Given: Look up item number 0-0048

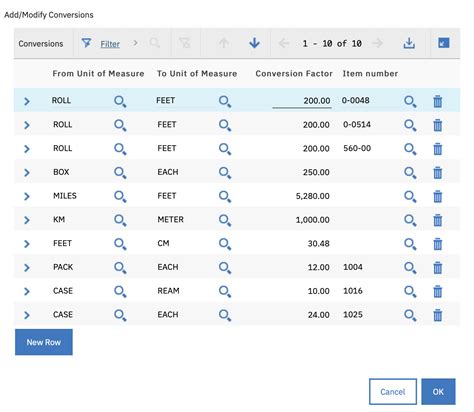Looking at the screenshot, I should coord(410,101).
